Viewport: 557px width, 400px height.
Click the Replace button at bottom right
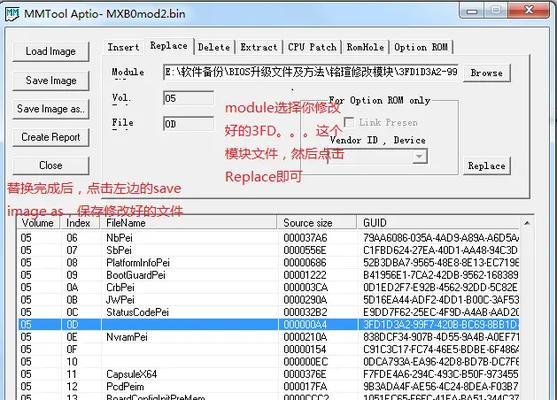pos(487,166)
